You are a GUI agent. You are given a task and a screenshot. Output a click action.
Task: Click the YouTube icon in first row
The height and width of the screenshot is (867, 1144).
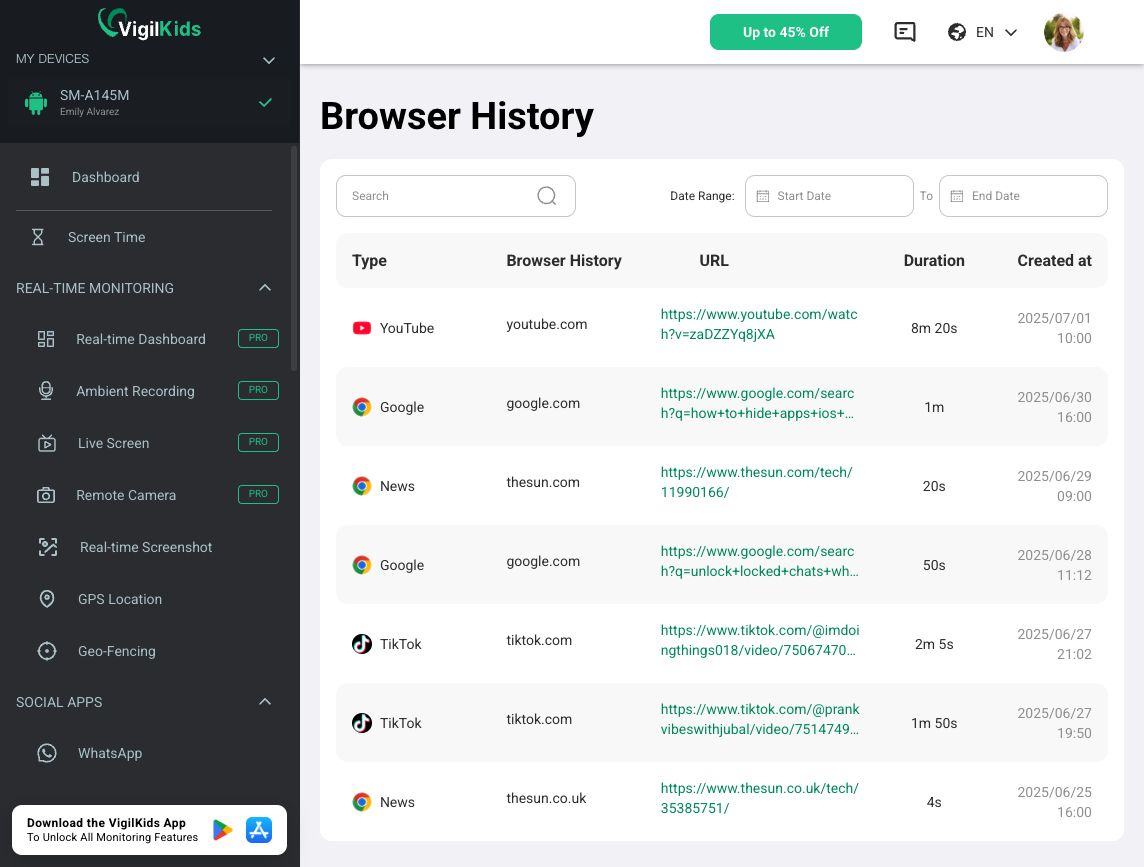[x=362, y=328]
